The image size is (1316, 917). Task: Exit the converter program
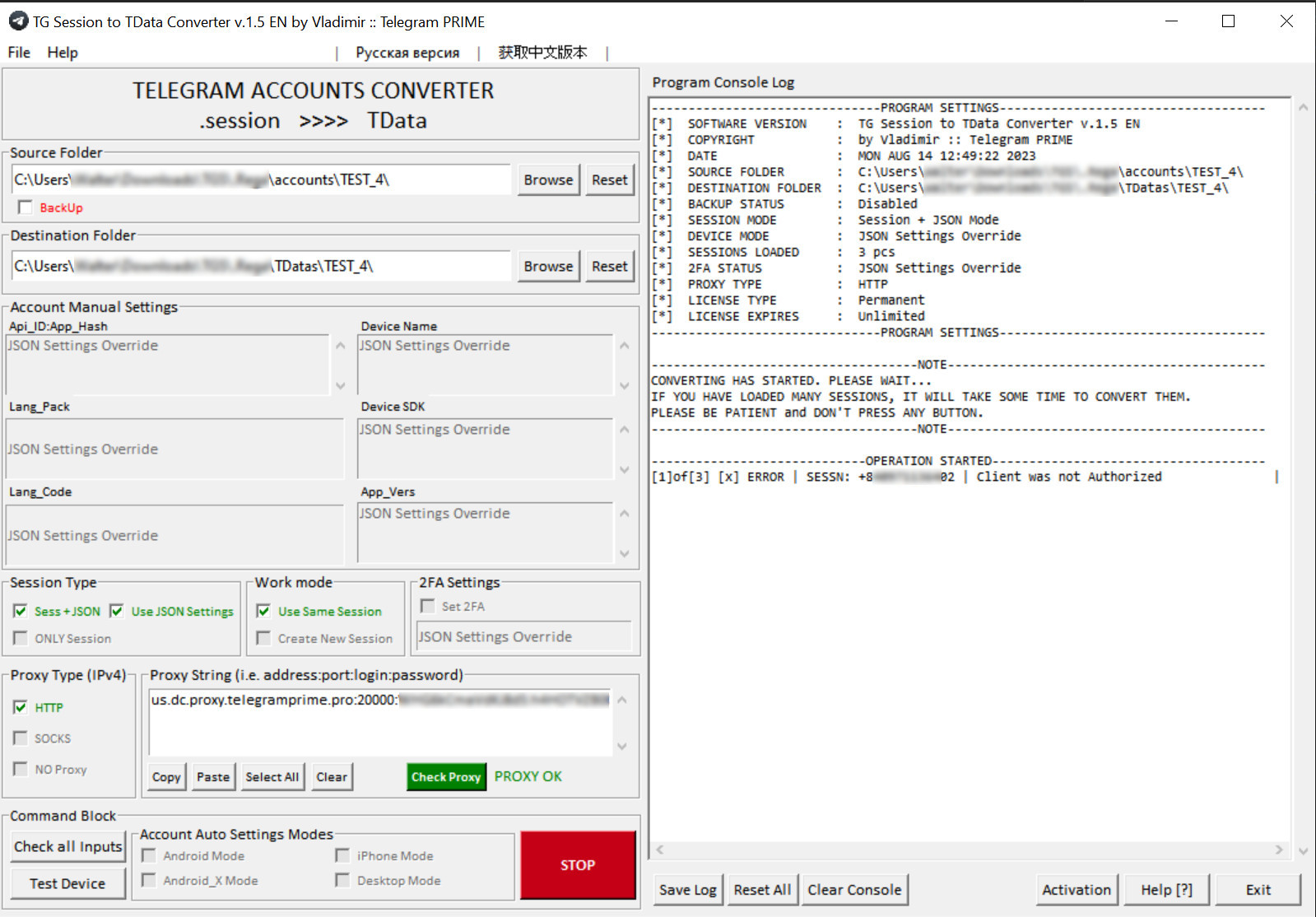(1258, 890)
